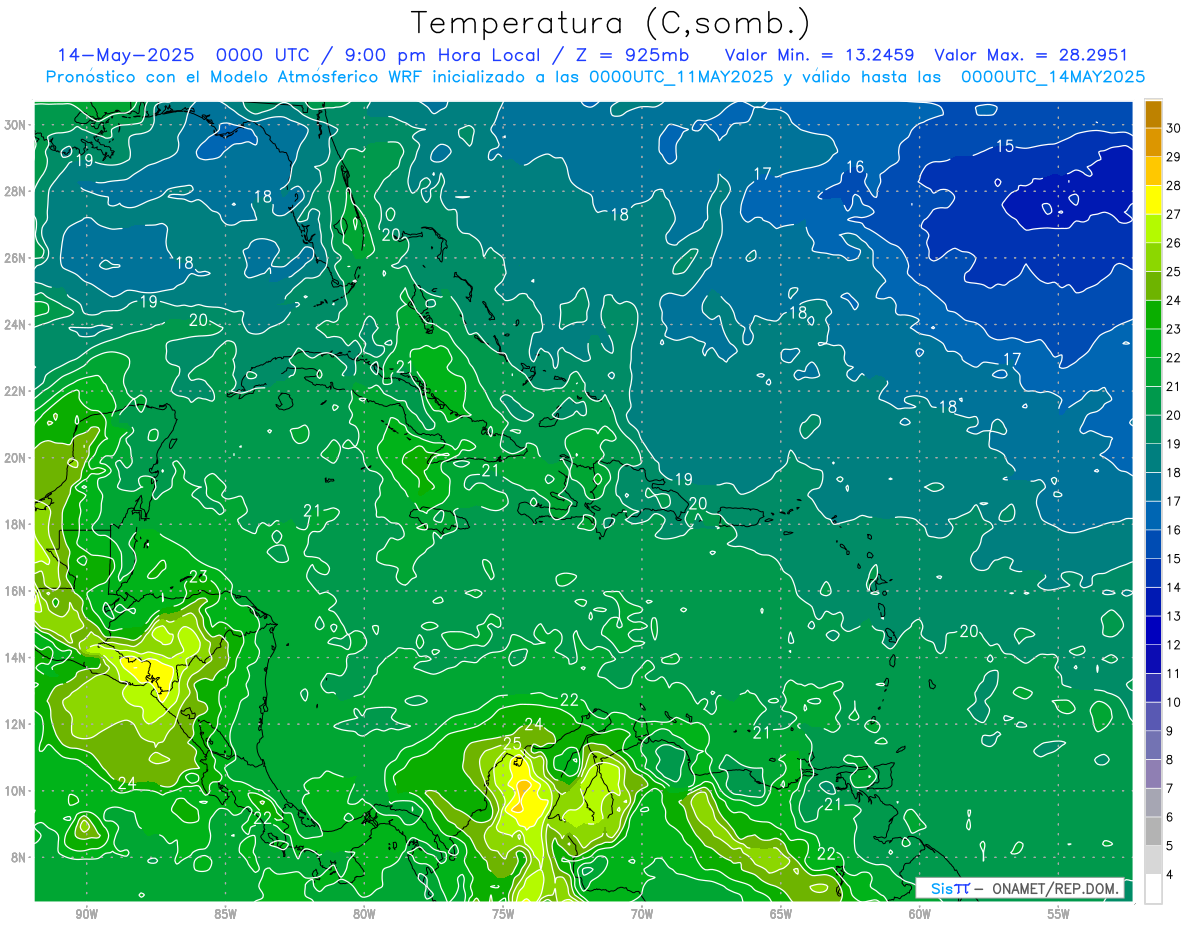Click the 10N latitude axis label
The height and width of the screenshot is (927, 1200).
click(17, 791)
